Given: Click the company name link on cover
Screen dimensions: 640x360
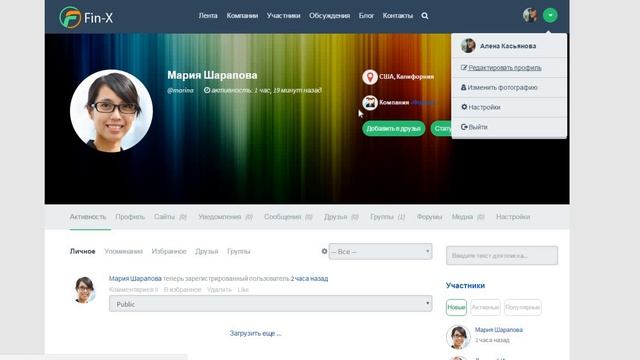Looking at the screenshot, I should 424,102.
